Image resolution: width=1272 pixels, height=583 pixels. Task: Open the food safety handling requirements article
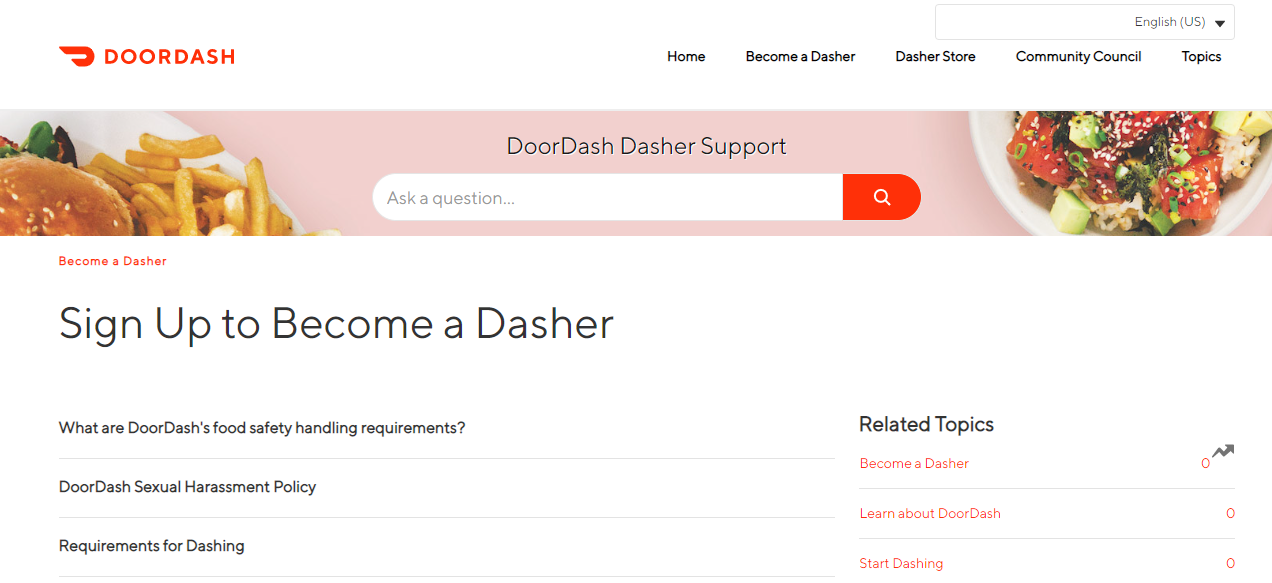[x=261, y=427]
